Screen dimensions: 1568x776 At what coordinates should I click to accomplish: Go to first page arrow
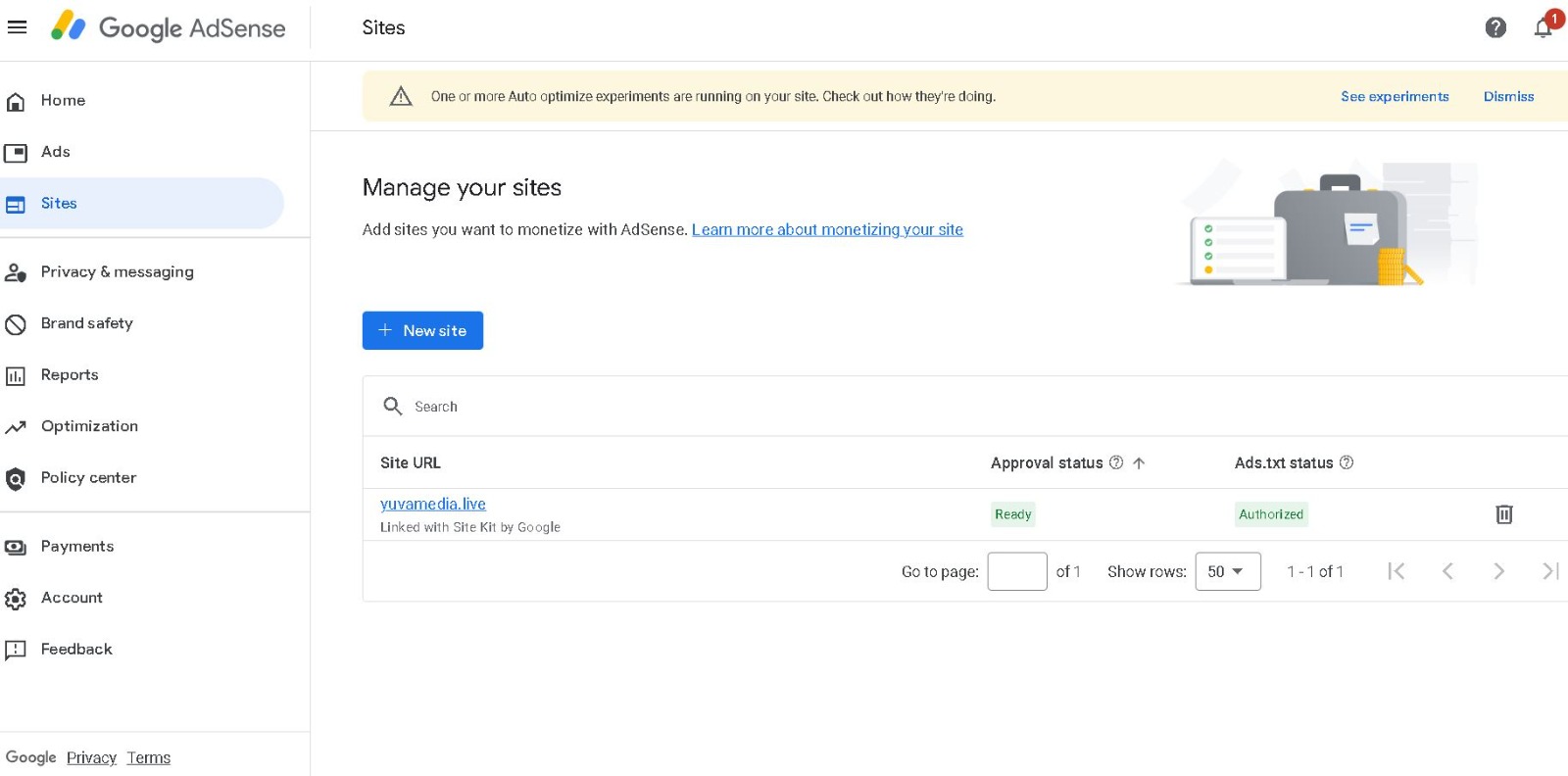click(1396, 571)
